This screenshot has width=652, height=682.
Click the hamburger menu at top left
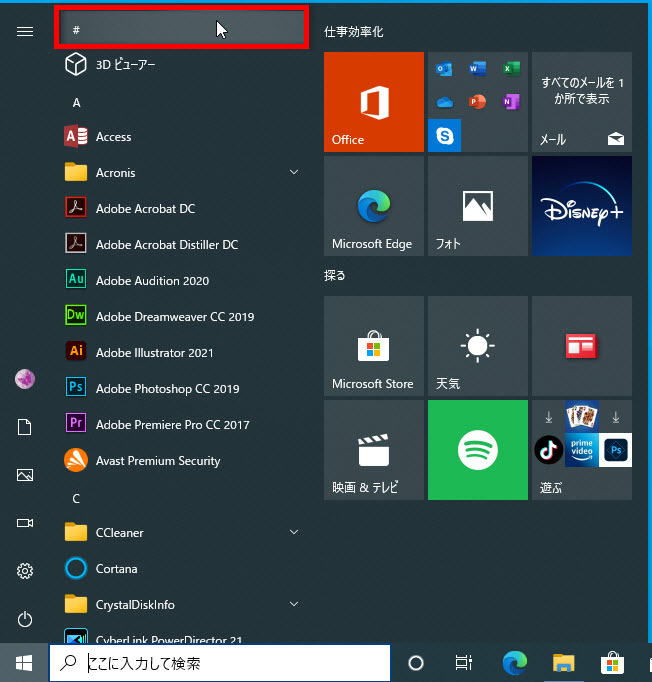[x=25, y=31]
